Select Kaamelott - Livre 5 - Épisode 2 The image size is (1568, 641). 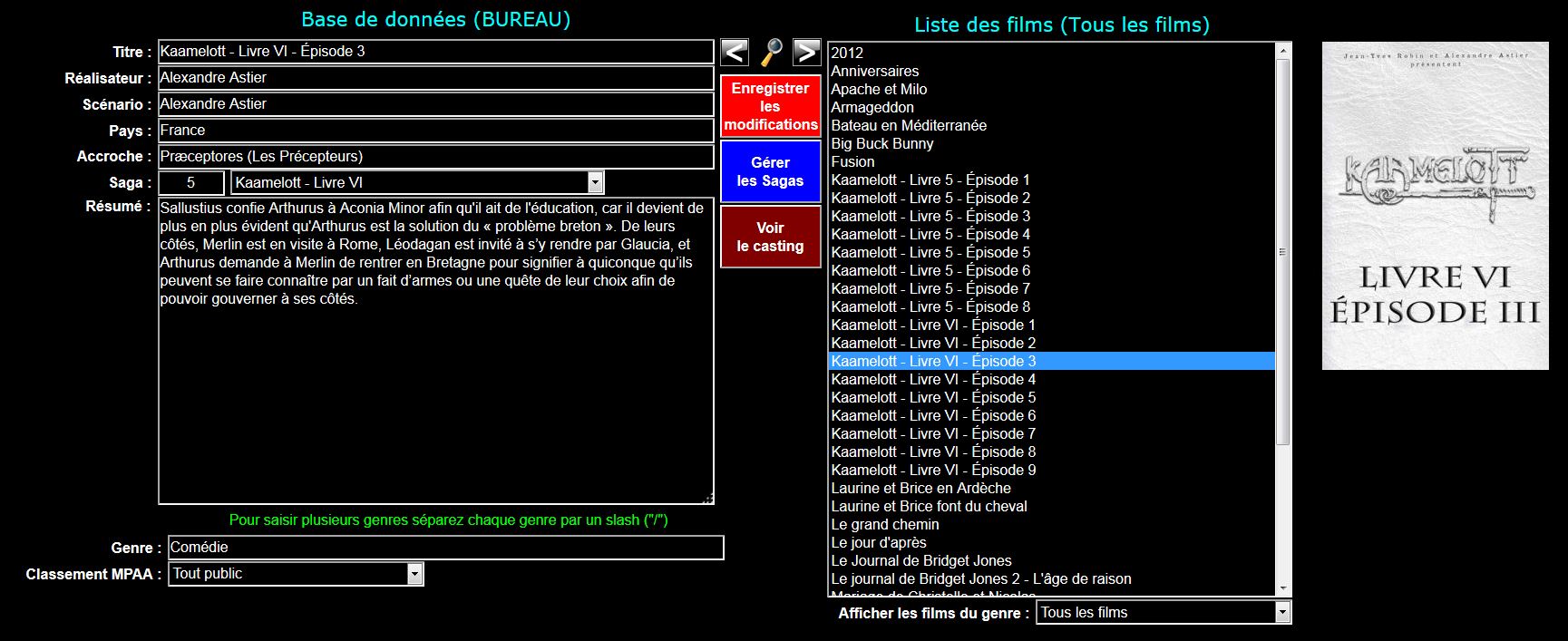pos(1052,198)
